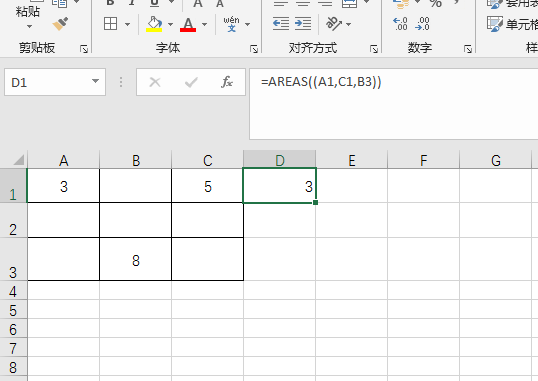This screenshot has height=381, width=538.
Task: Open the font color dropdown arrow
Action: pyautogui.click(x=204, y=24)
